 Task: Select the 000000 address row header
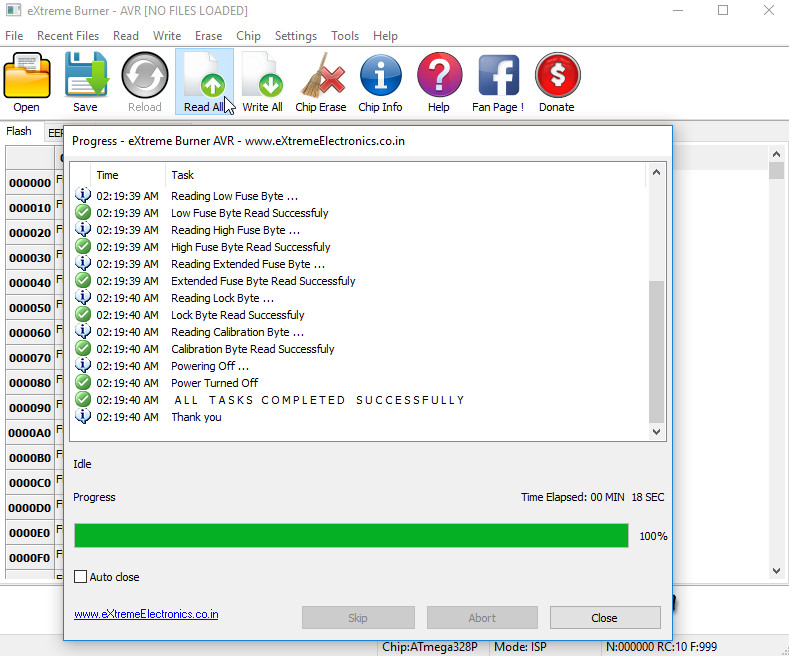point(30,183)
